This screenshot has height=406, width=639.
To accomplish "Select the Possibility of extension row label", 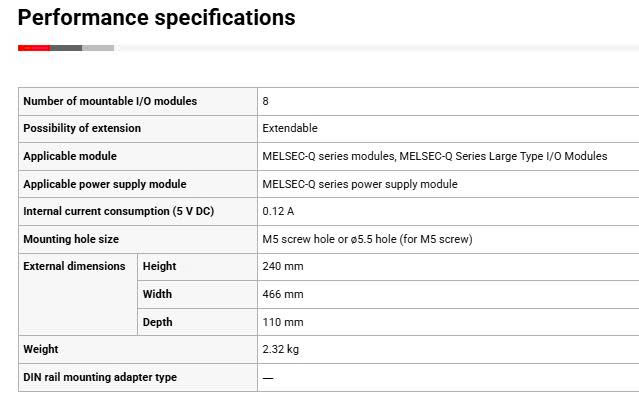I will click(82, 128).
